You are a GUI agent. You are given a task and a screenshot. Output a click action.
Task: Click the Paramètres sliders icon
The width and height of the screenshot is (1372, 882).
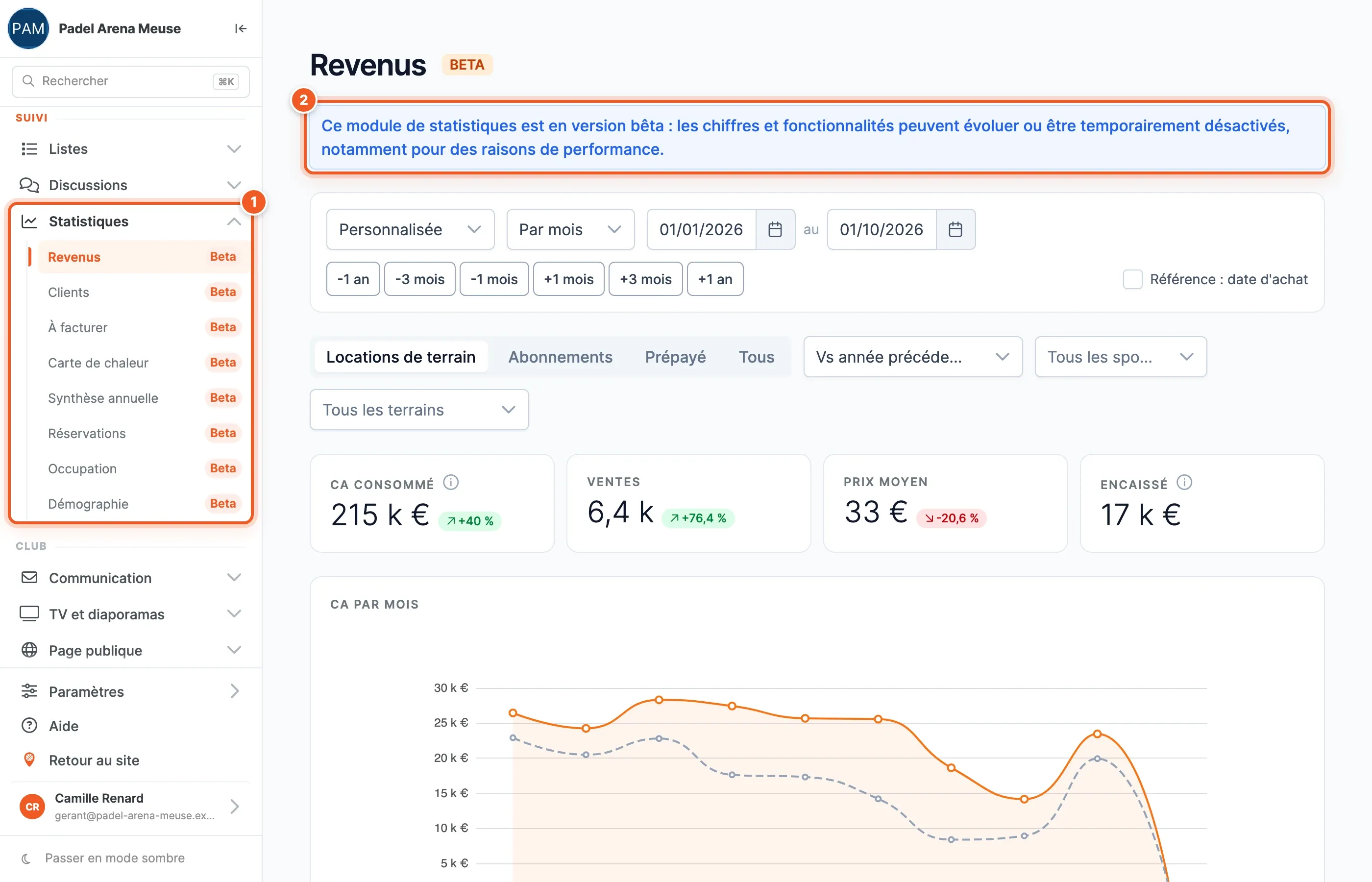point(29,691)
